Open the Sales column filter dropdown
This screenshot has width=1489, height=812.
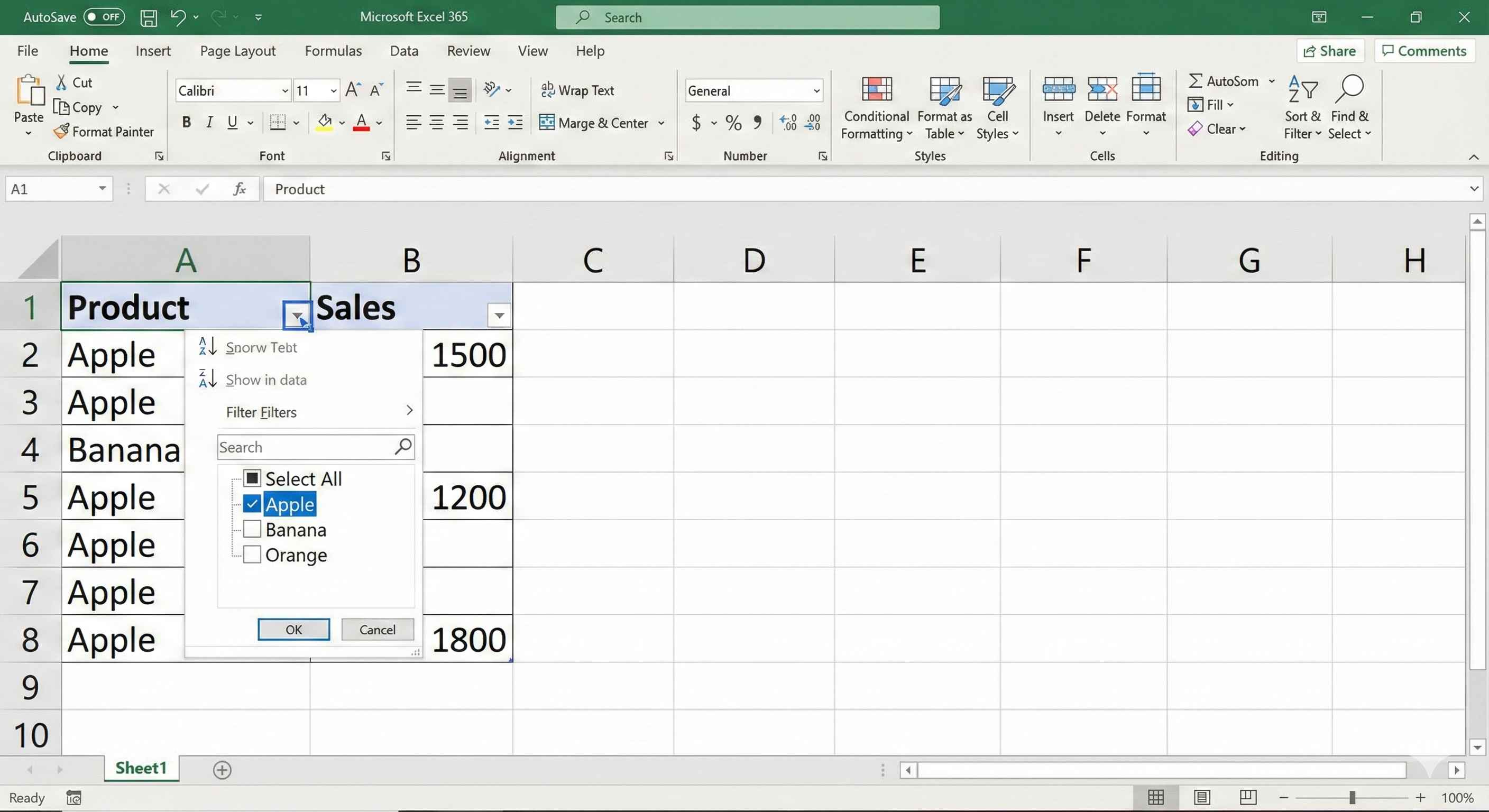[499, 316]
